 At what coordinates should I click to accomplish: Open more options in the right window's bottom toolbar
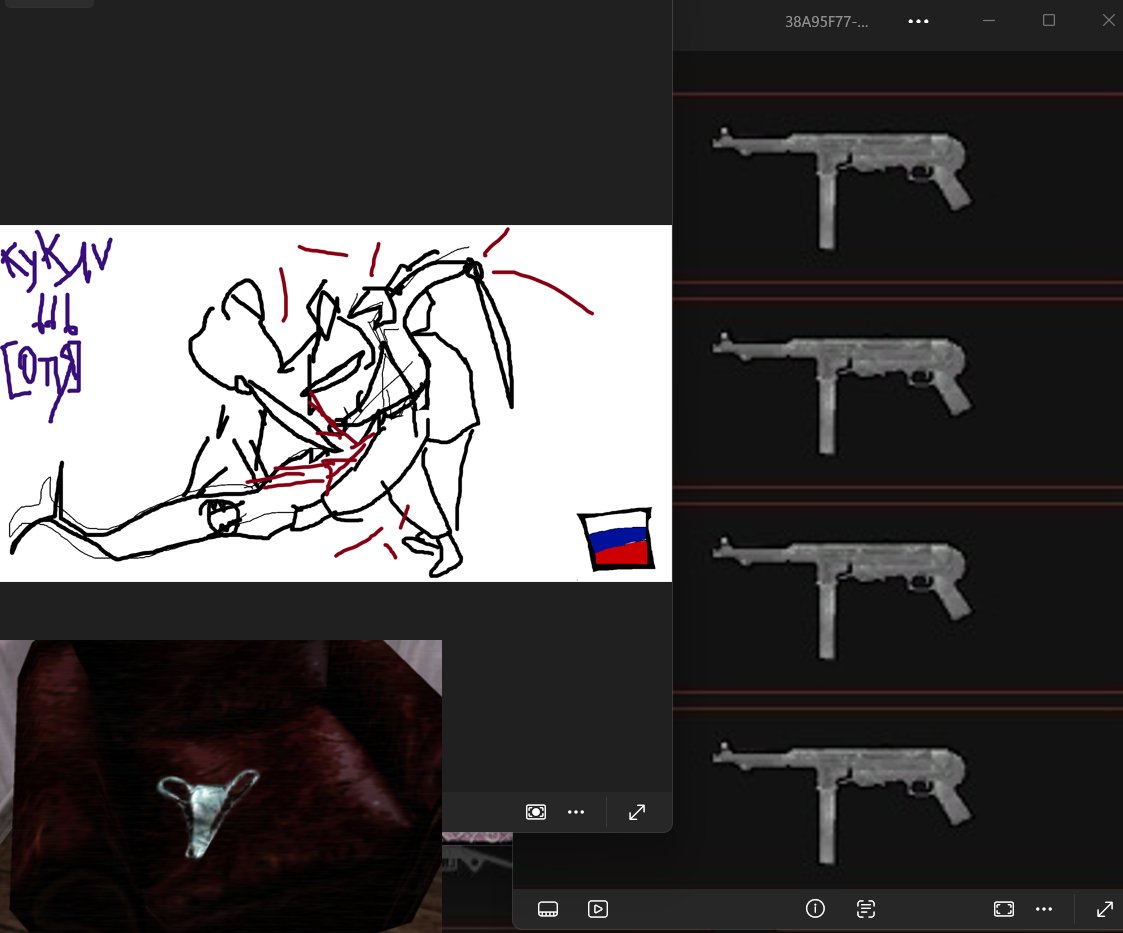tap(1044, 909)
